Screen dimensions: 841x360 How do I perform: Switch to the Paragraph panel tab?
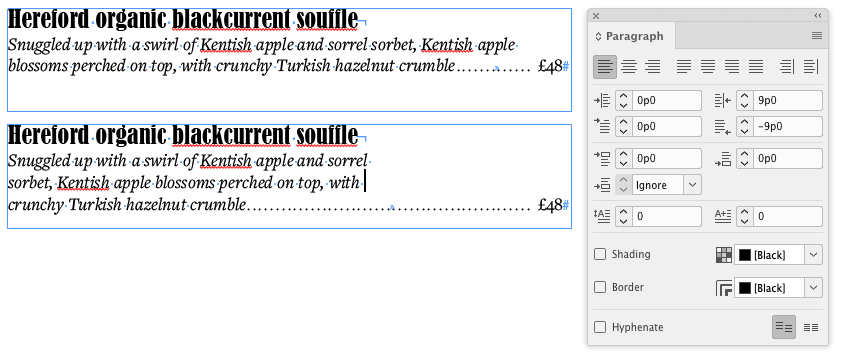click(631, 36)
